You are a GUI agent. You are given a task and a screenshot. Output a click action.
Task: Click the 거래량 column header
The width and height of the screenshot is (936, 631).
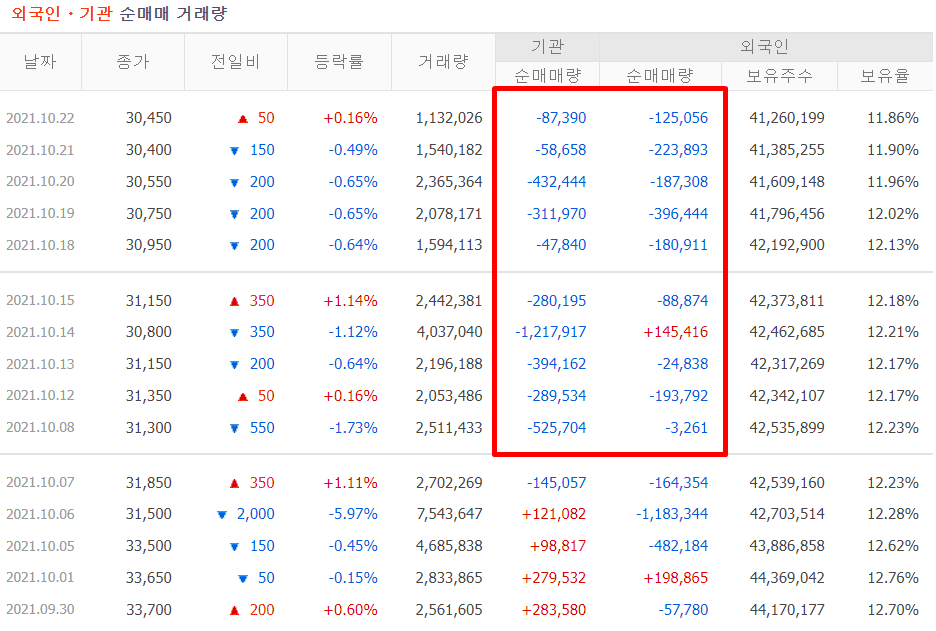[443, 61]
